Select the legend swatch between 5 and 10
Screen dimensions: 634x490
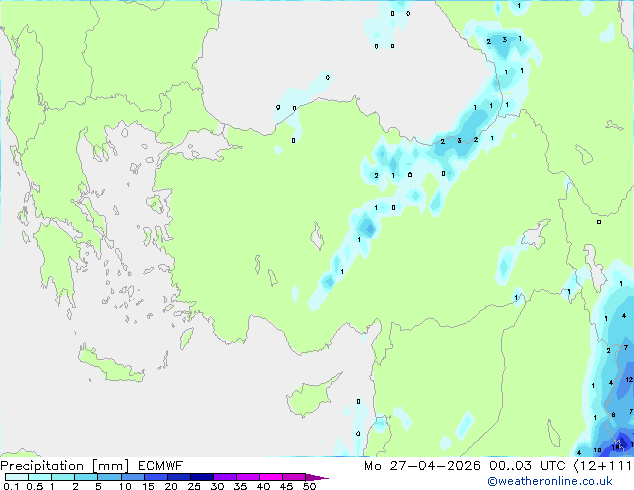[109, 477]
